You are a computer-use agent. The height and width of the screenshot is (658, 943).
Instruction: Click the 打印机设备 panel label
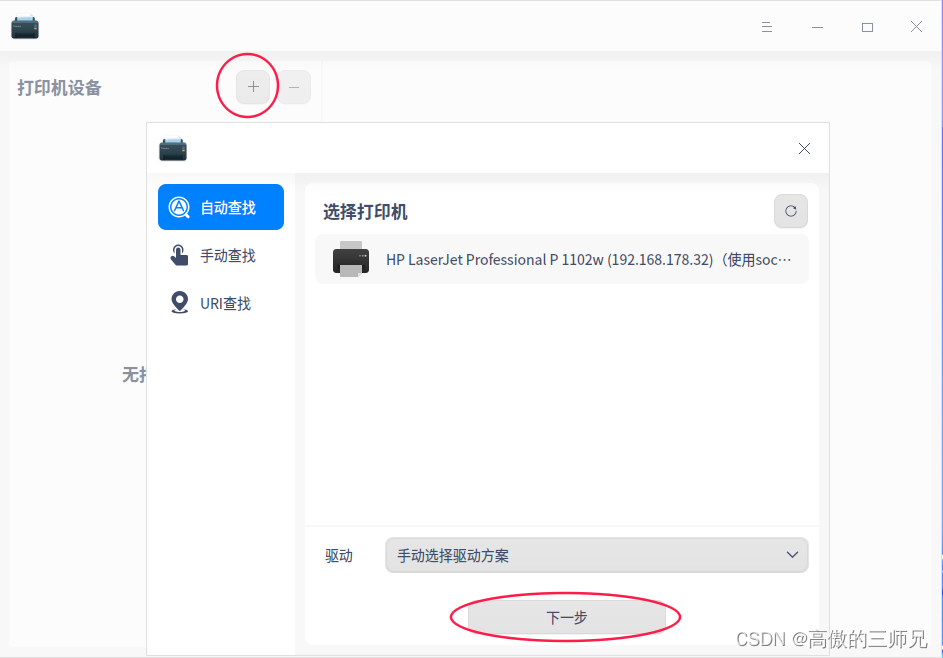tap(57, 88)
